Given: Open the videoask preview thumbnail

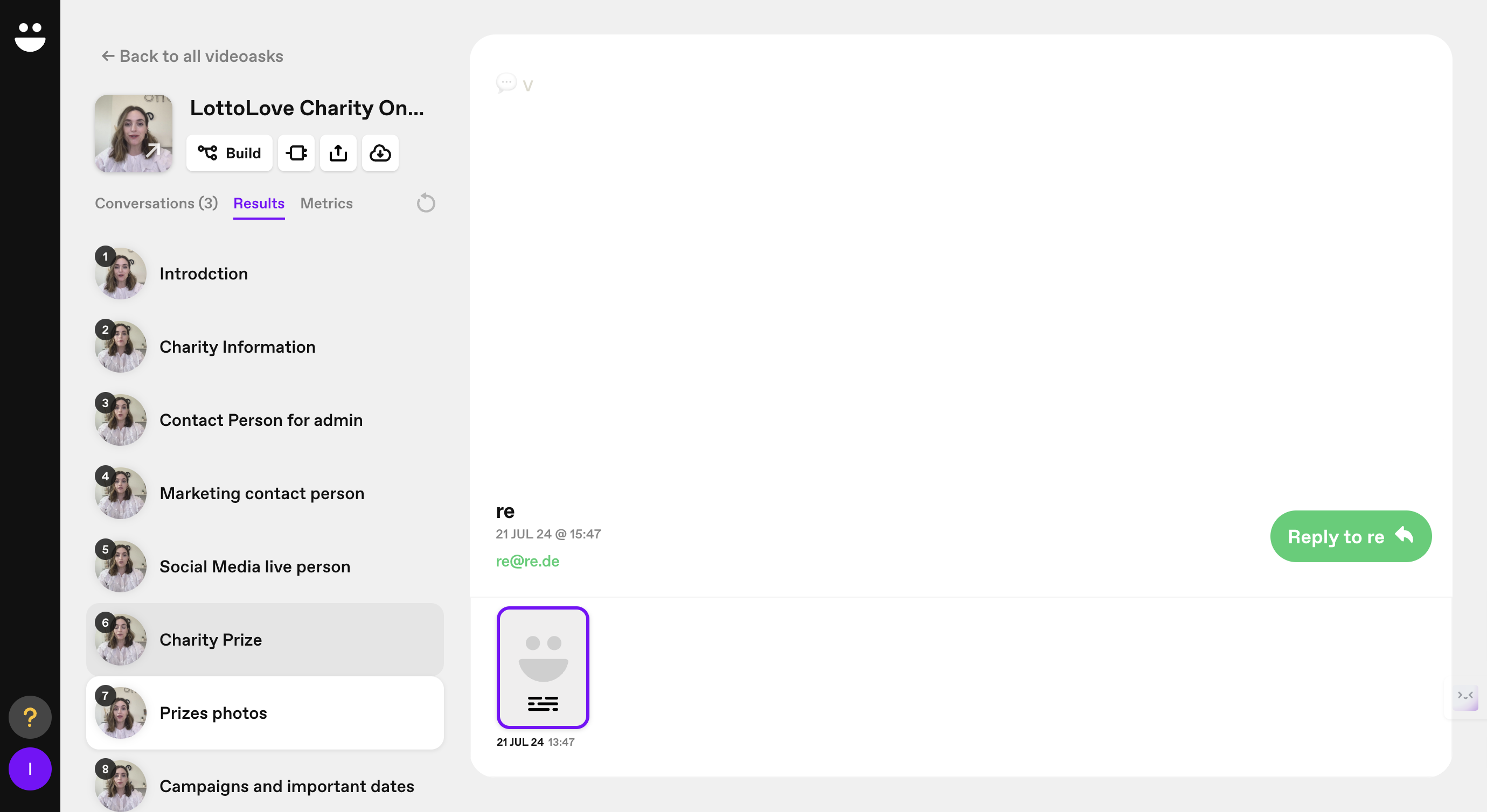Looking at the screenshot, I should click(134, 134).
